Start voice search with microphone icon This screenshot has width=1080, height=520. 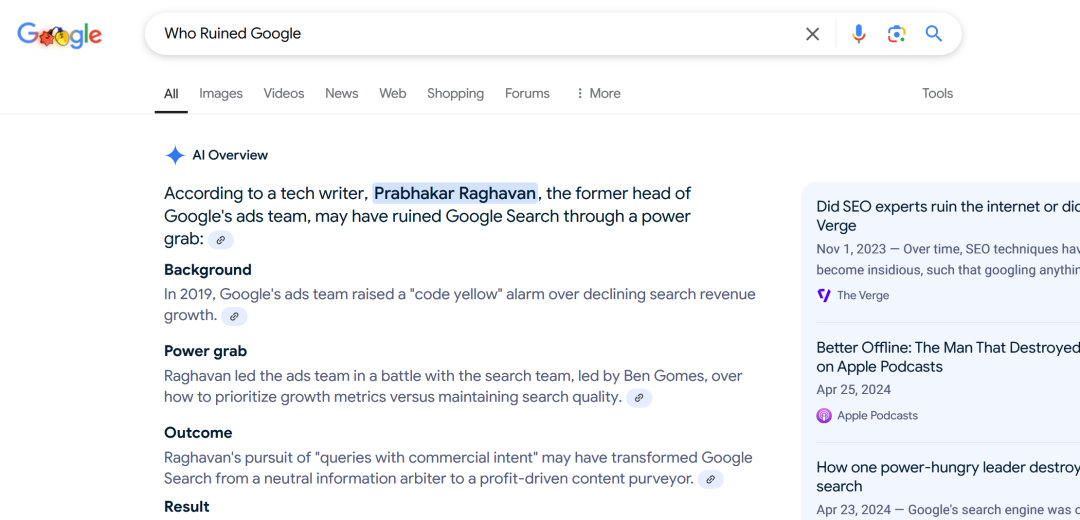[858, 34]
